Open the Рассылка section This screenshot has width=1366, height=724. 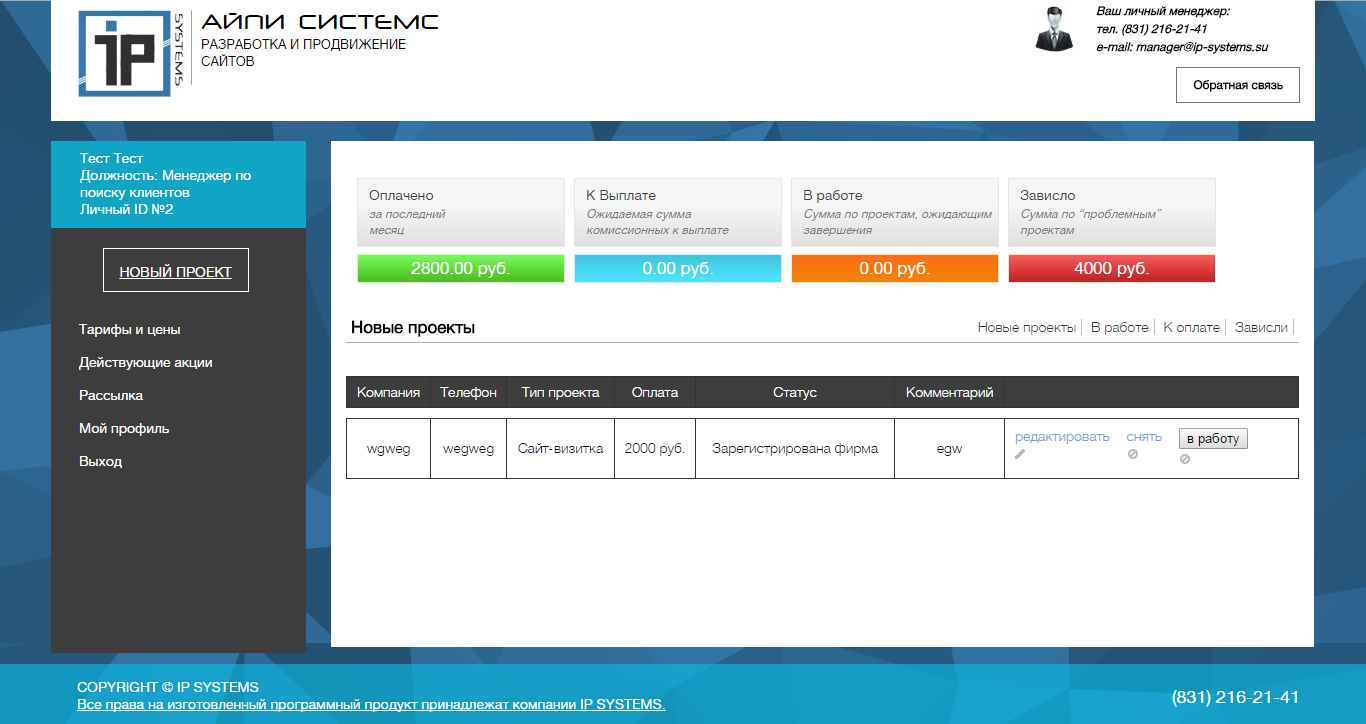click(x=110, y=395)
